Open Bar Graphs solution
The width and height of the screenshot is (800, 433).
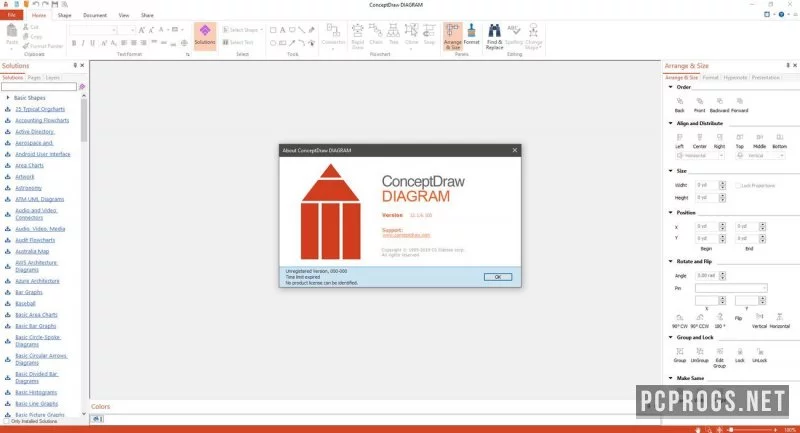point(29,292)
